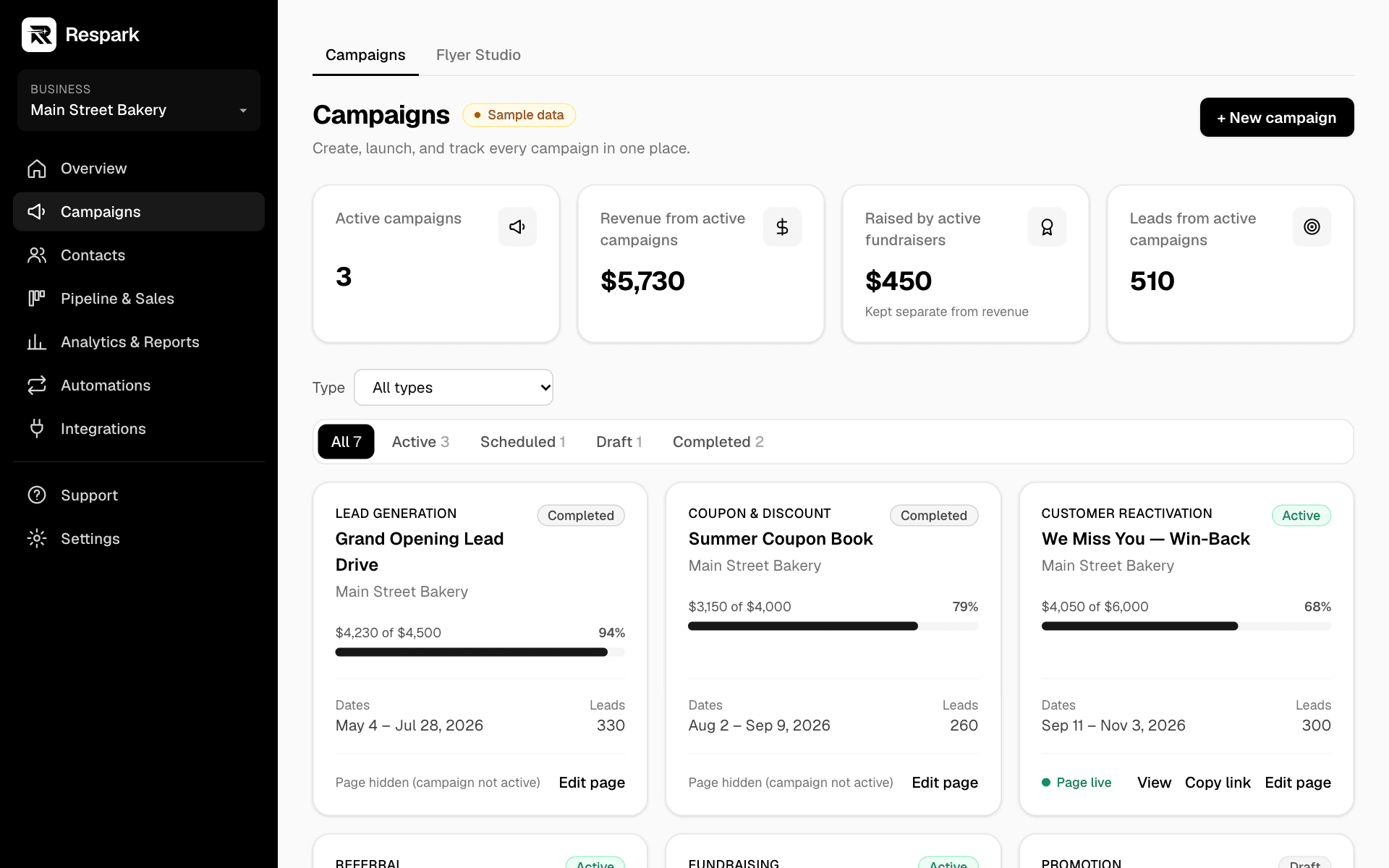Open Automations in the sidebar
This screenshot has height=868, width=1389.
point(139,386)
